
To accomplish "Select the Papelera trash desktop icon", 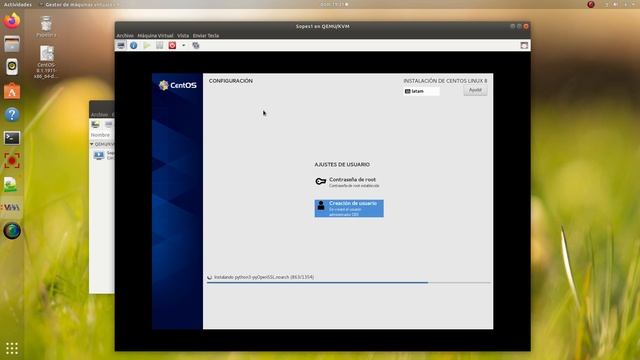I will pyautogui.click(x=46, y=27).
